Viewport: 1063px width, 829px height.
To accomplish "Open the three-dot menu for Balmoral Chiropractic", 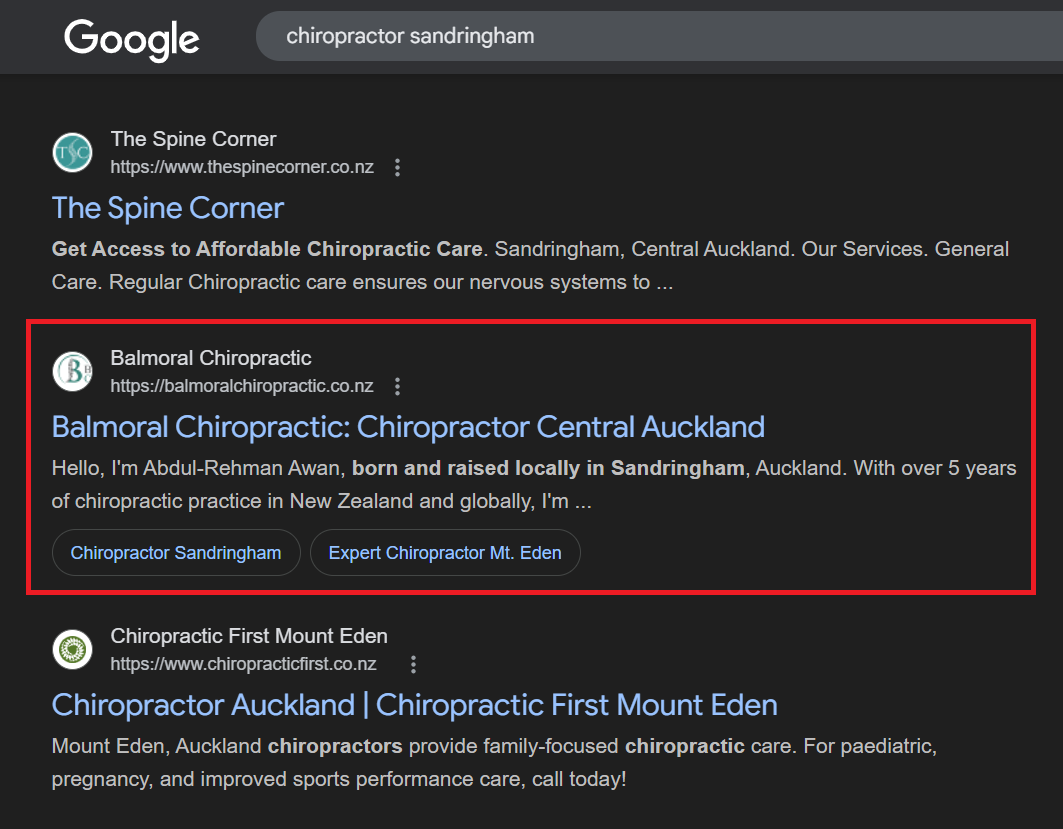I will point(397,386).
